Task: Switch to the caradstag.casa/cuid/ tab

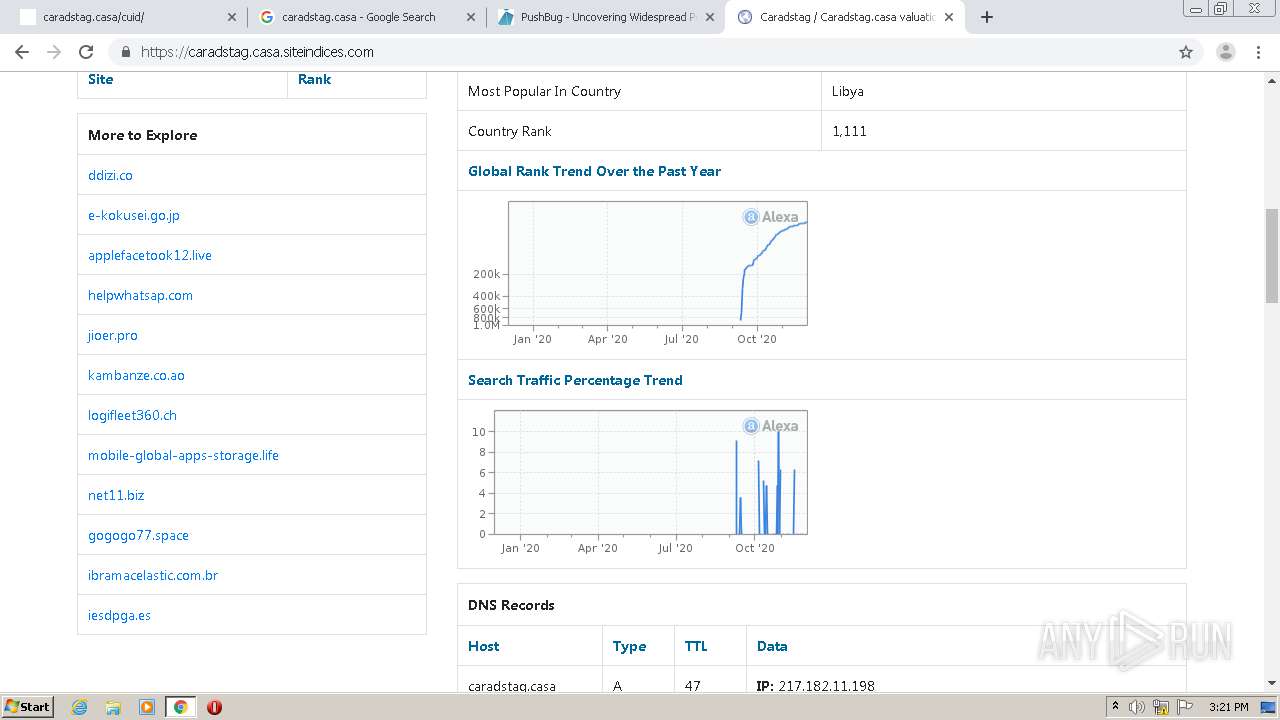Action: [x=127, y=17]
